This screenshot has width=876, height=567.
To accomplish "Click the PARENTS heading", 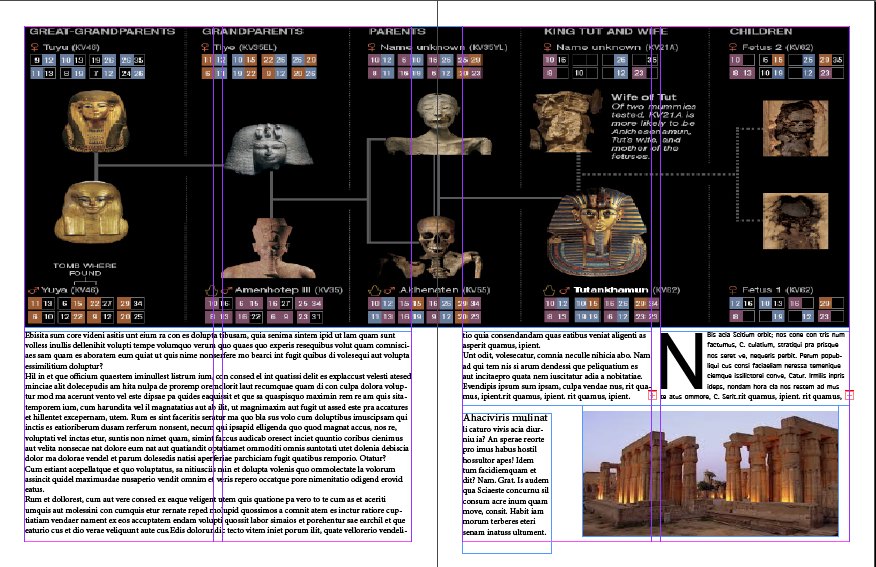I will (x=397, y=31).
